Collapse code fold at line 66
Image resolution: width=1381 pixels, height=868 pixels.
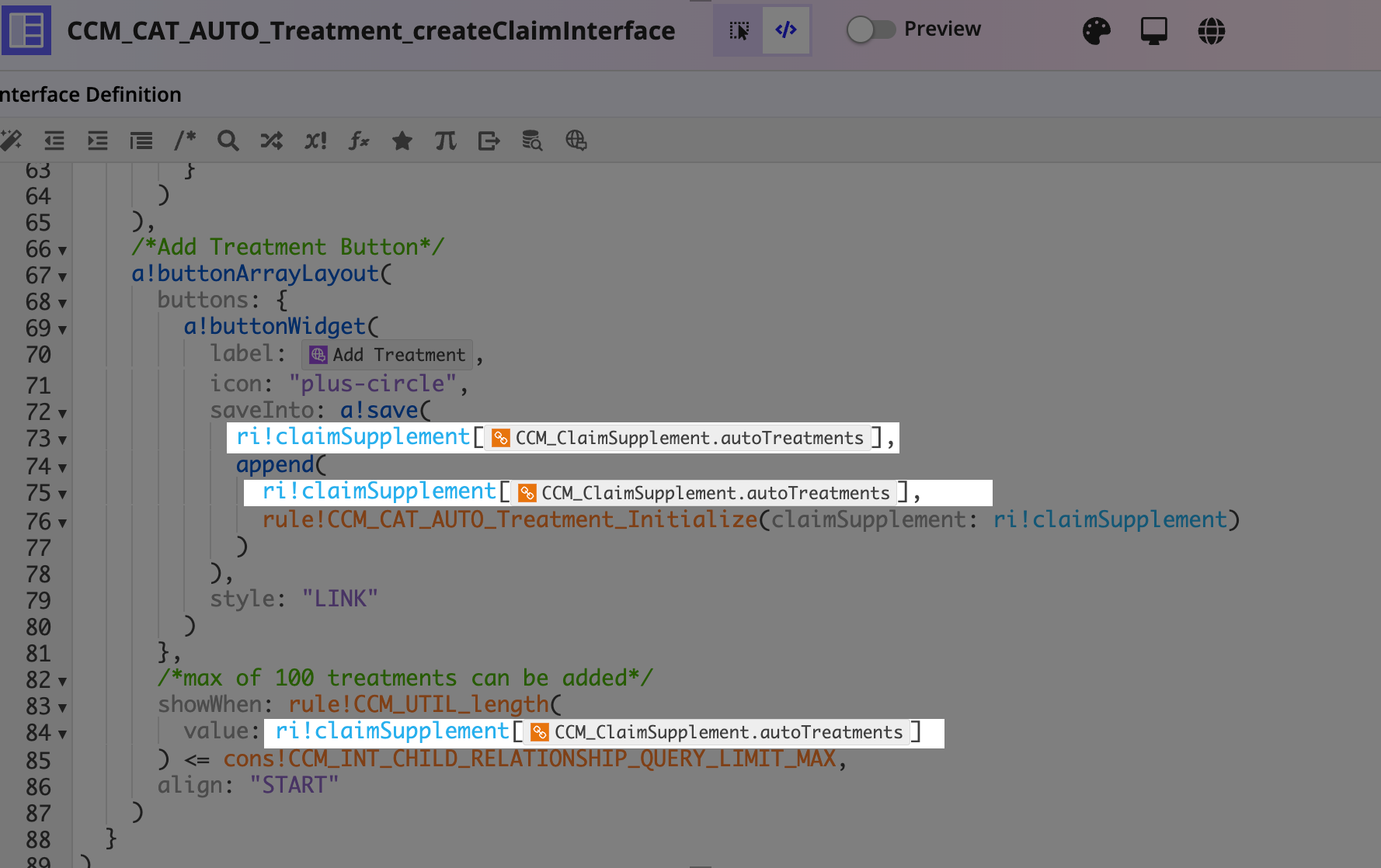(x=62, y=251)
